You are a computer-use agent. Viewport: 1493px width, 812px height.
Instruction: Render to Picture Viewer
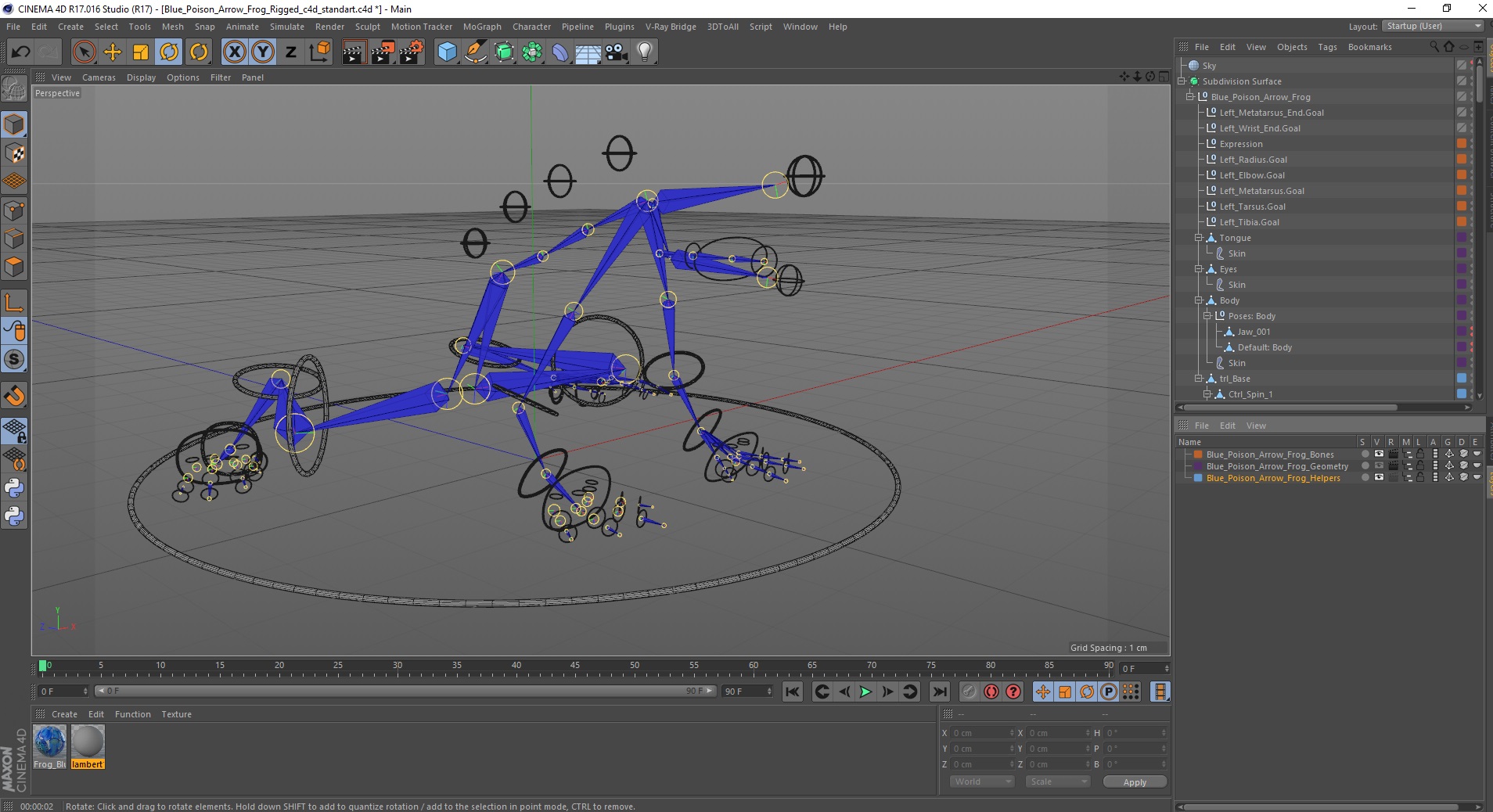[x=383, y=52]
